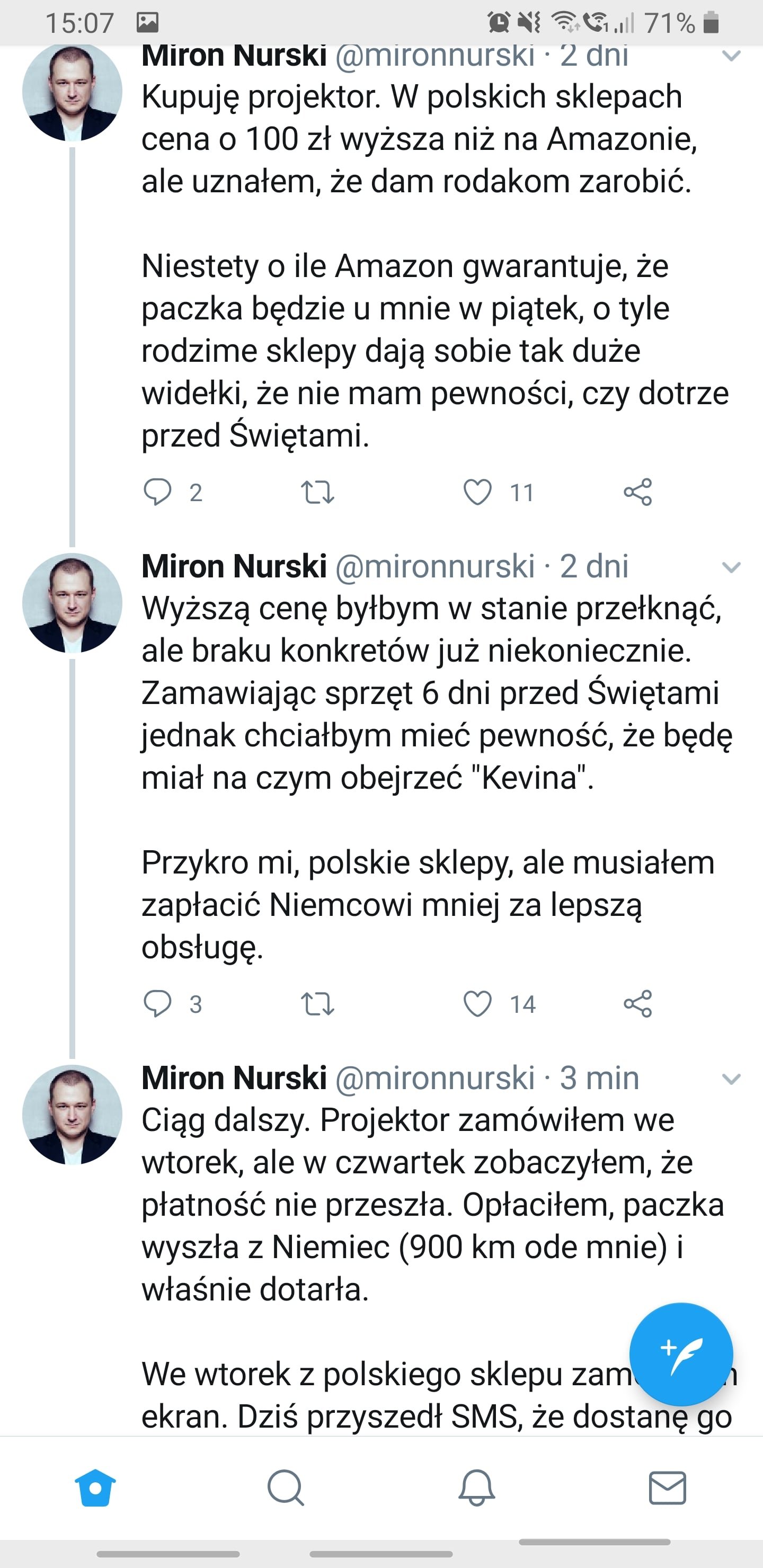Image resolution: width=763 pixels, height=1568 pixels.
Task: Tap the avatar on the 3 min tweet
Action: click(72, 1115)
